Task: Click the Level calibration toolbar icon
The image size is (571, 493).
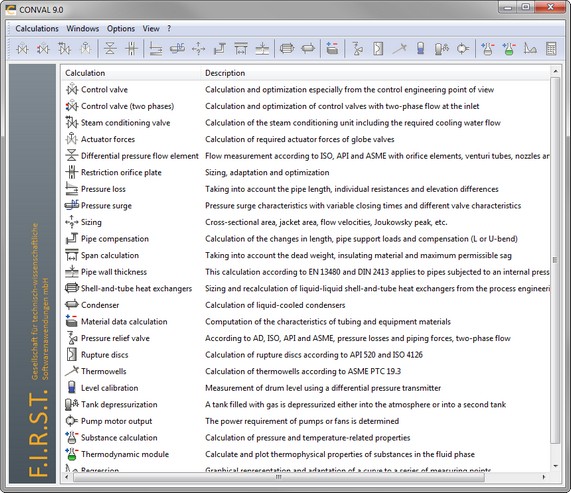Action: [x=420, y=48]
